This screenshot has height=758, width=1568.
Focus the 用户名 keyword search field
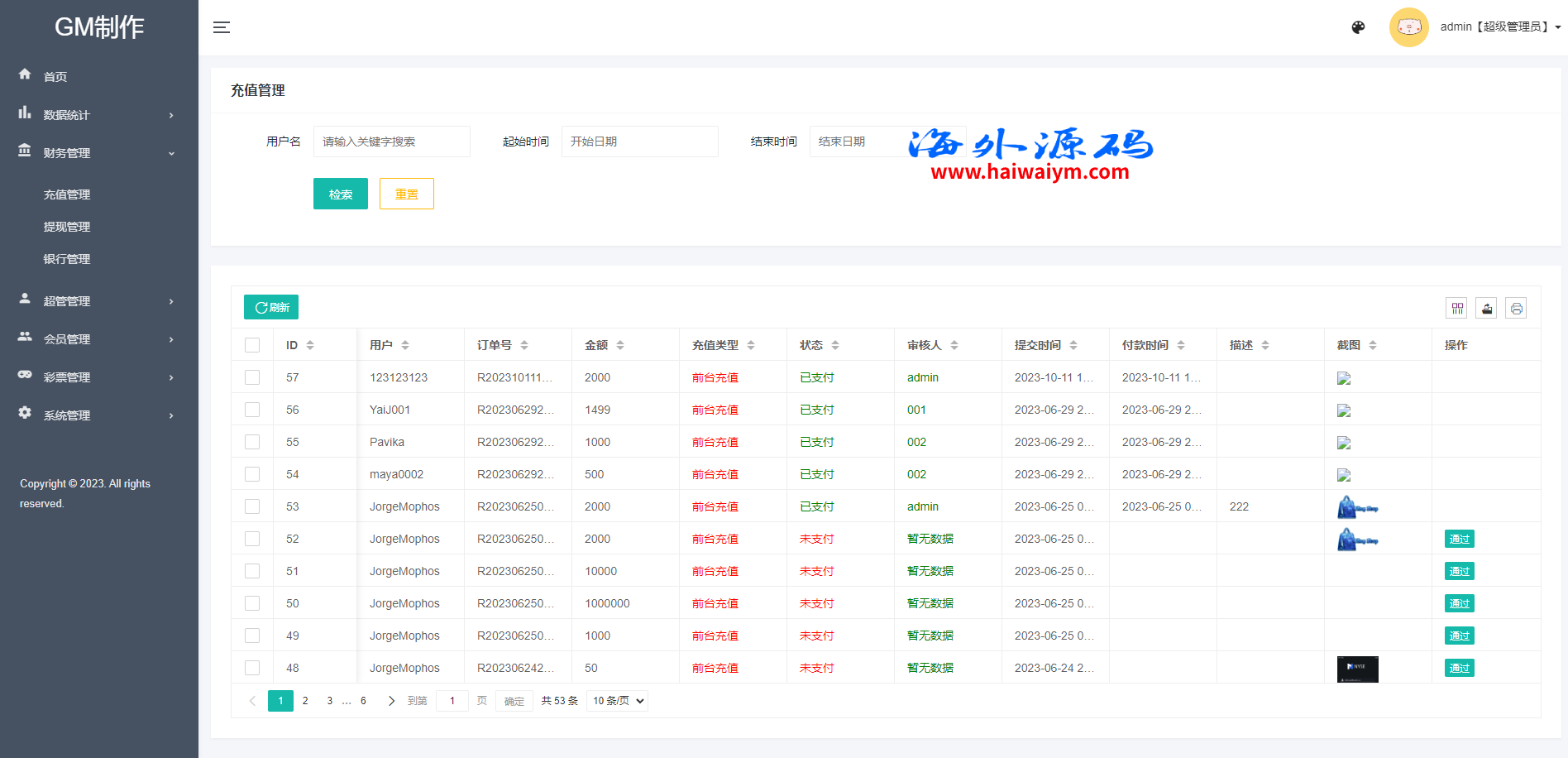[x=391, y=142]
